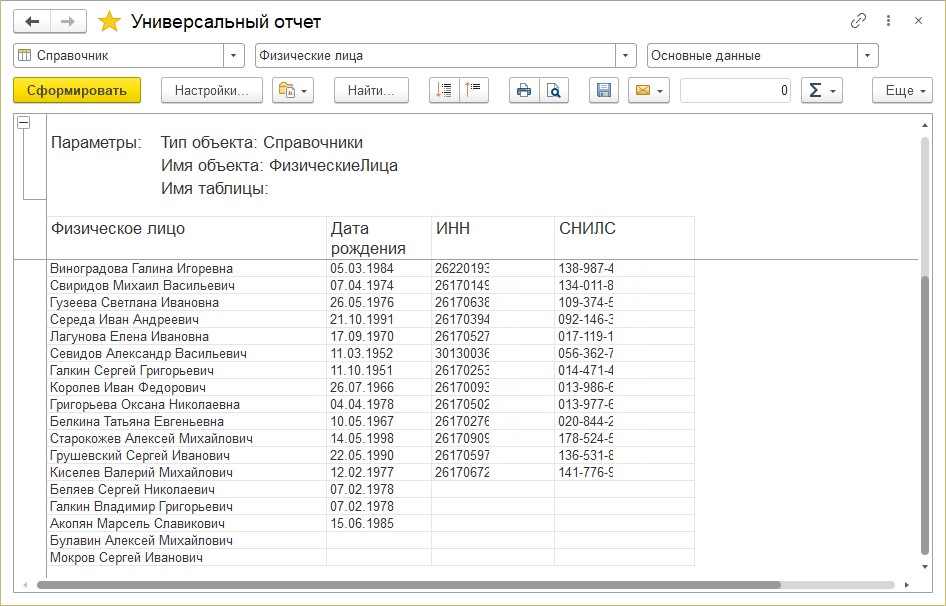Close the Универсальный отчет tab
Viewport: 946px width, 606px height.
click(x=918, y=21)
